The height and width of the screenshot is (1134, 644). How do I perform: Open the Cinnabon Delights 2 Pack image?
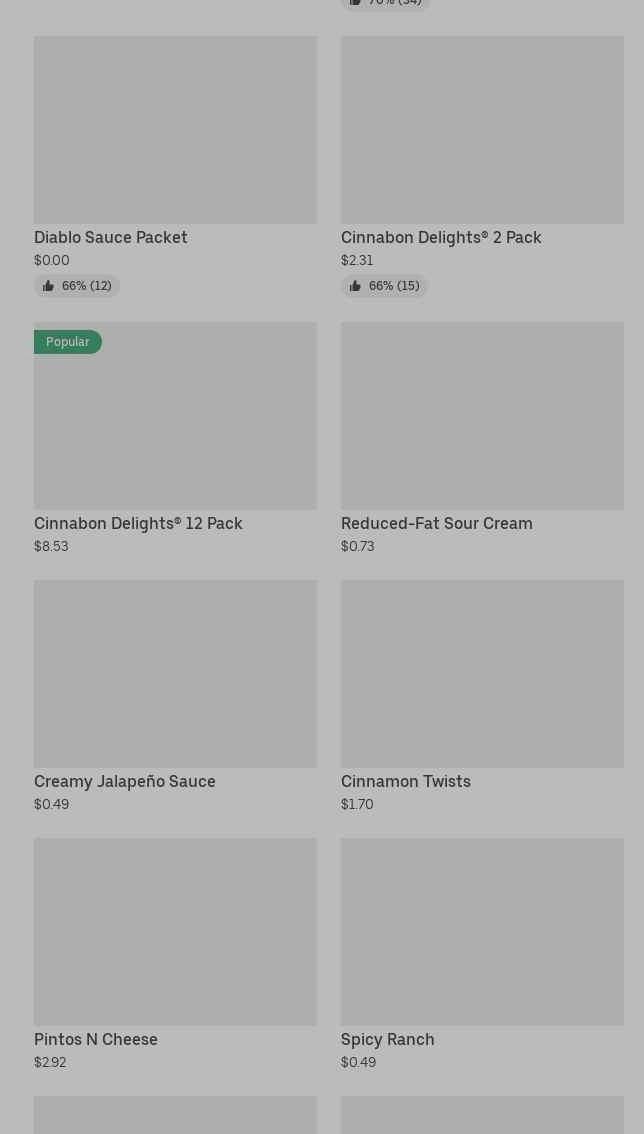482,130
